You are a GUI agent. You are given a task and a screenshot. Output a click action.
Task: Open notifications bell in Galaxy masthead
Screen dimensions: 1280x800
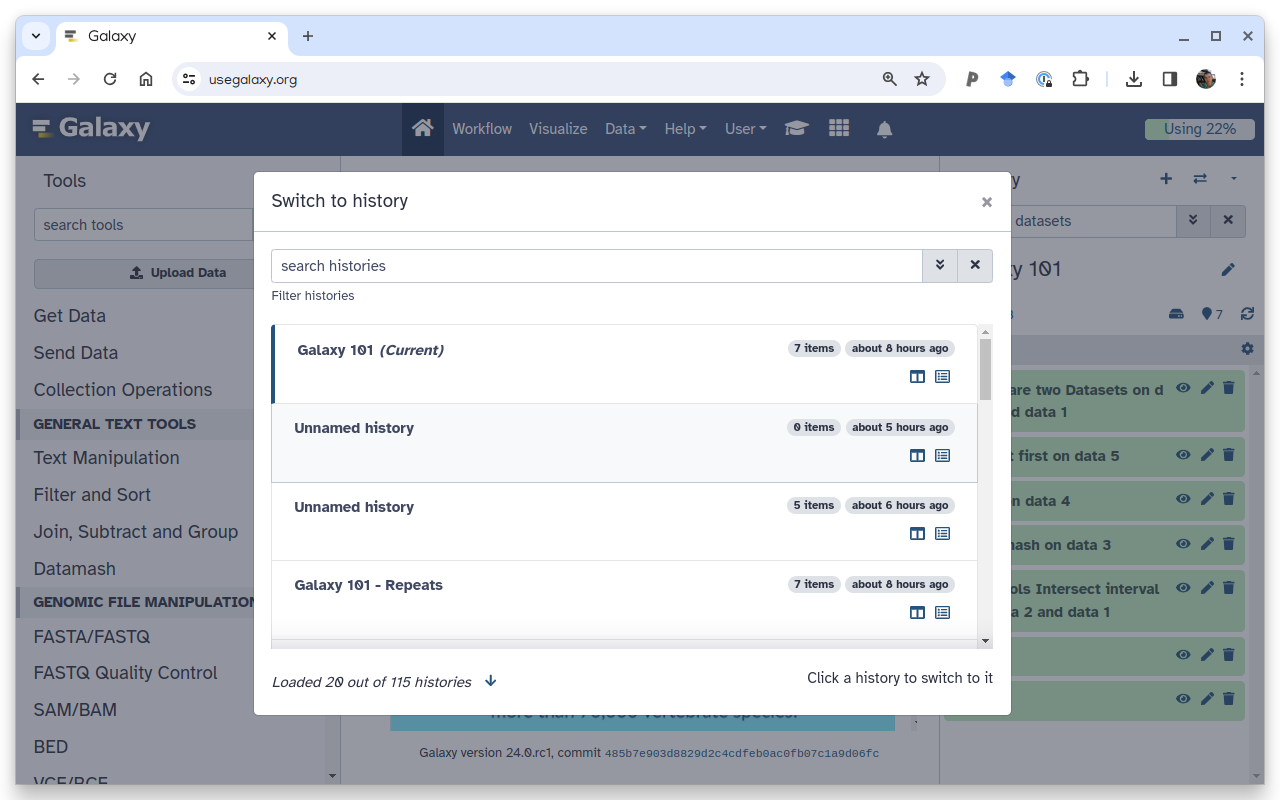tap(884, 129)
